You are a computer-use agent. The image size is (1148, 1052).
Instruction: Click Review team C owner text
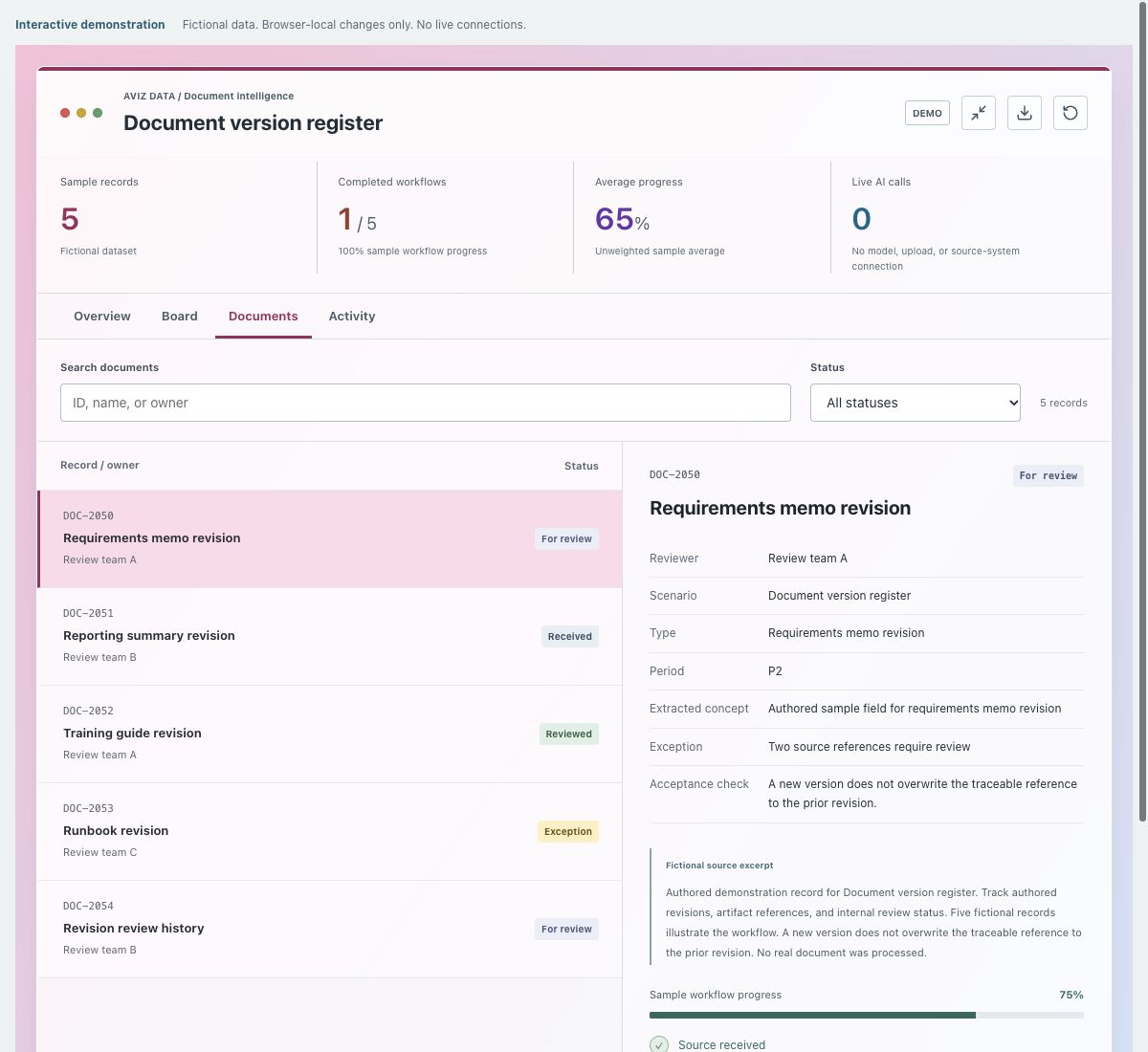[x=100, y=853]
